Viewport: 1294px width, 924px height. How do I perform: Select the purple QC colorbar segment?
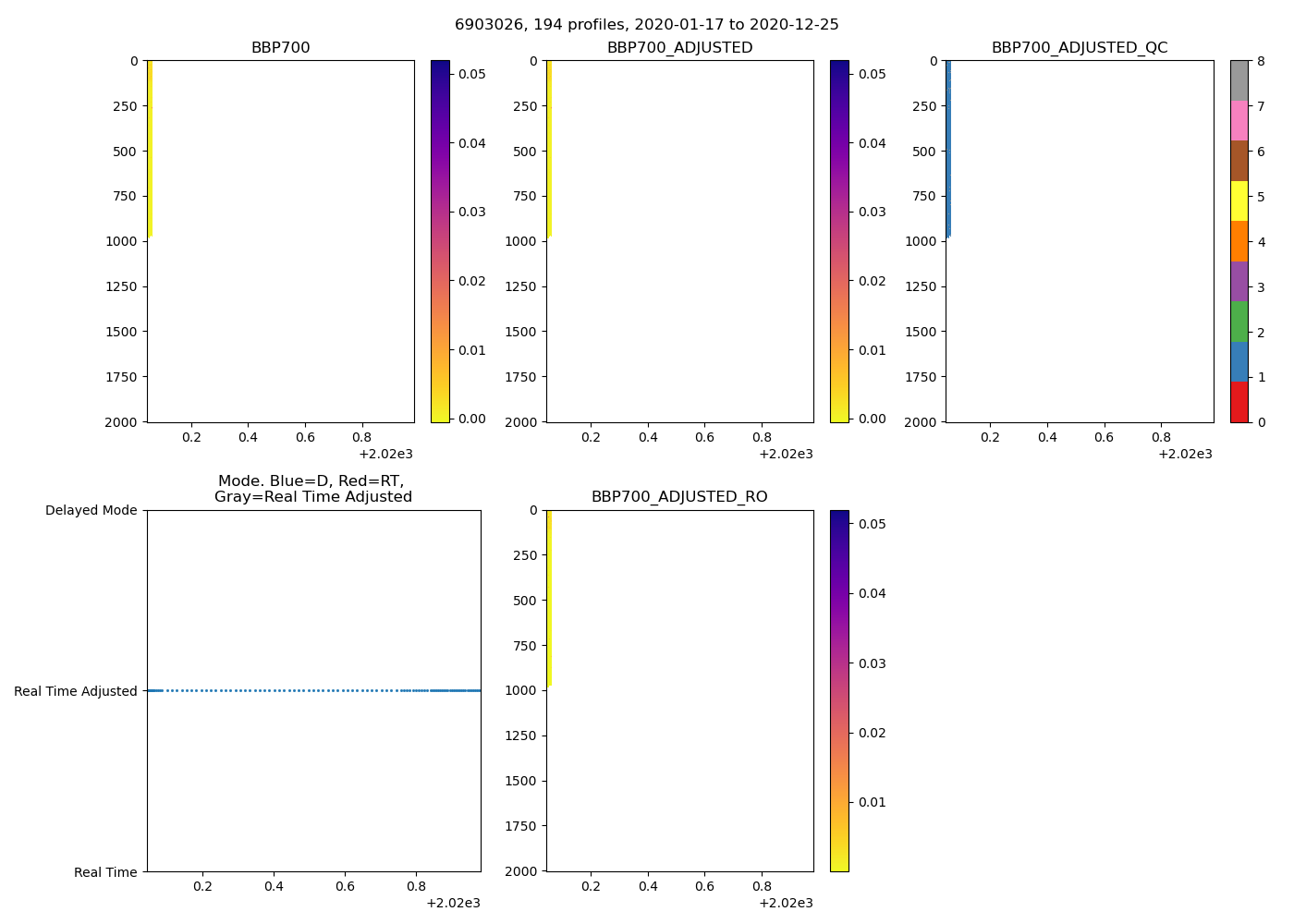(x=1239, y=281)
